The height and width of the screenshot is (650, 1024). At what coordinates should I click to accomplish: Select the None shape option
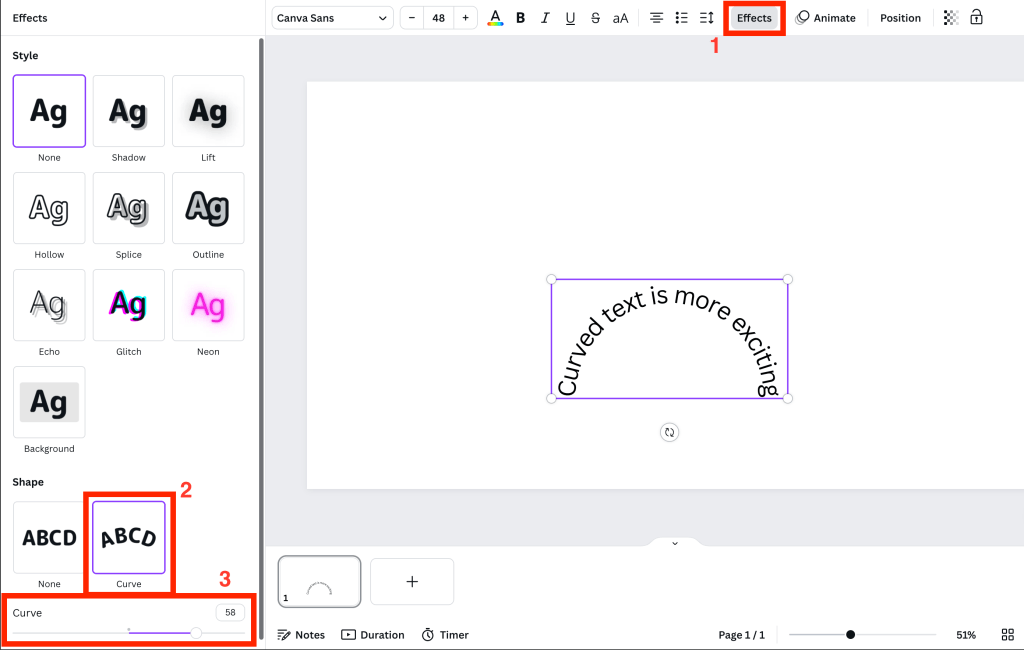click(x=49, y=538)
